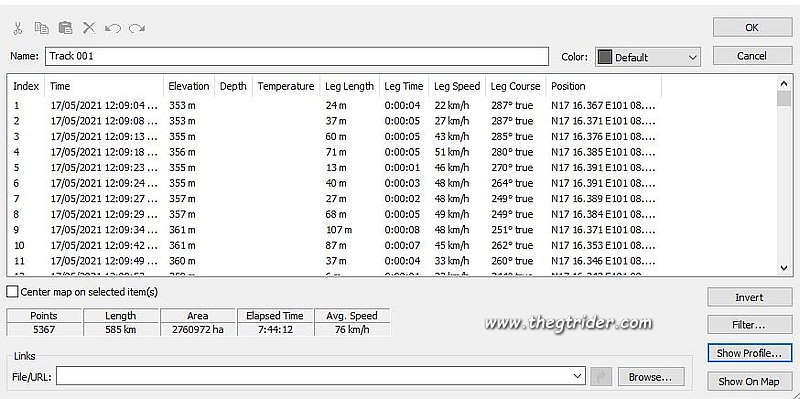Click the Position column header
800x399 pixels.
tap(604, 86)
